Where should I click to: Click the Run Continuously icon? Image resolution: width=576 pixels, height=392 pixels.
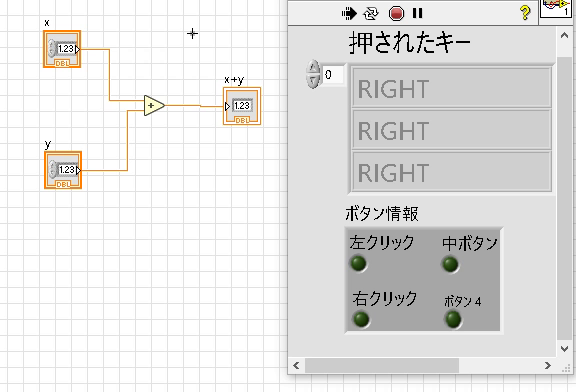click(371, 14)
